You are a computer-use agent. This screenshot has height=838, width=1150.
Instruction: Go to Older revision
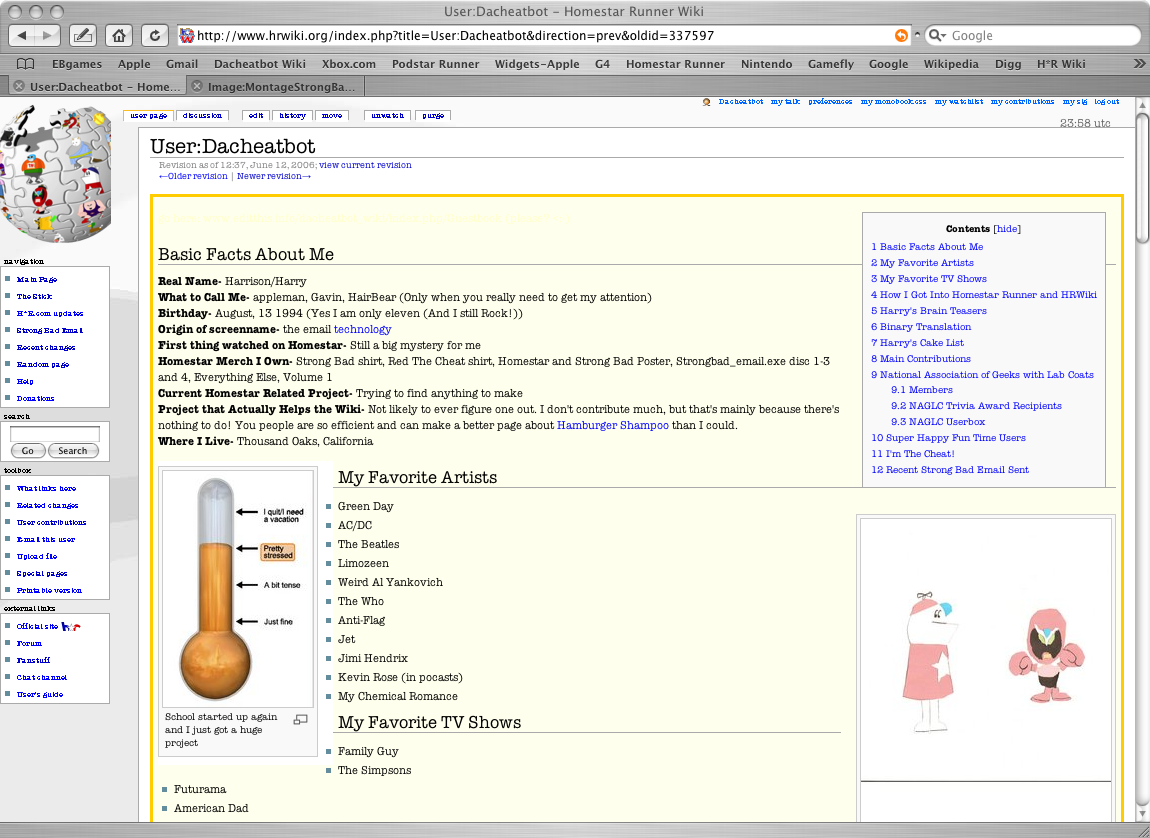(193, 176)
